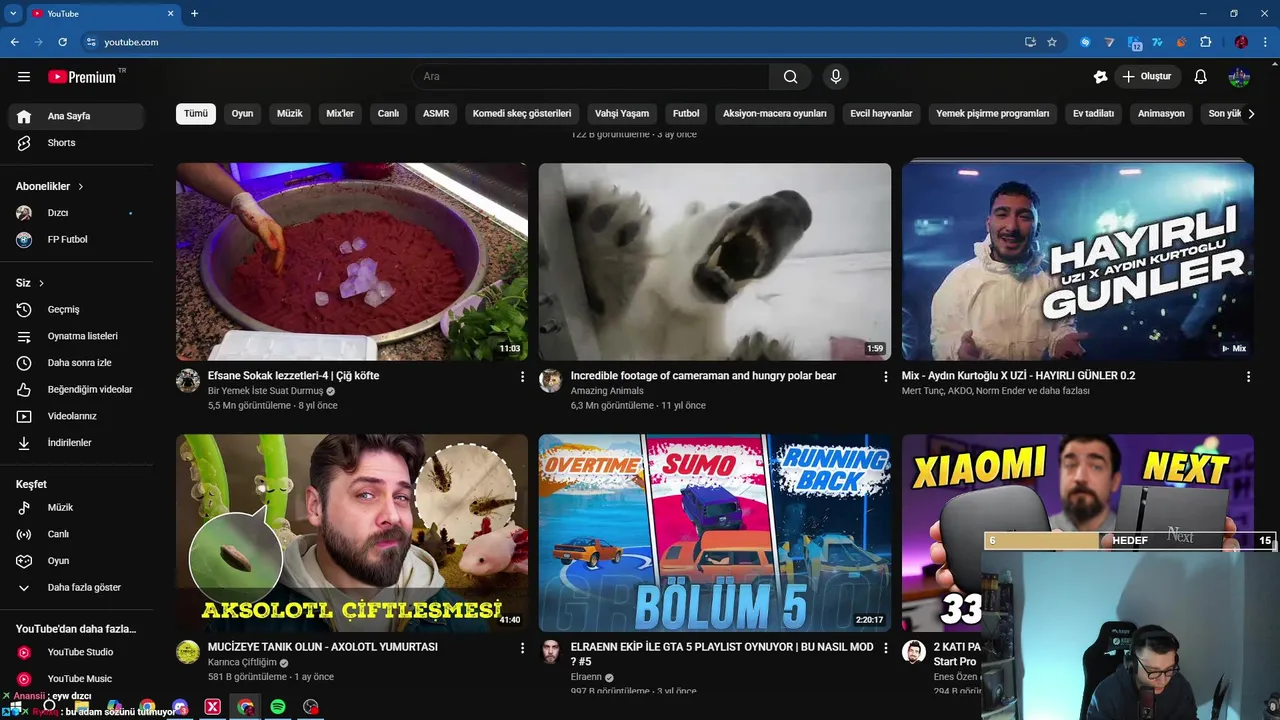
Task: Open YouTube Studio in sidebar
Action: pos(76,652)
